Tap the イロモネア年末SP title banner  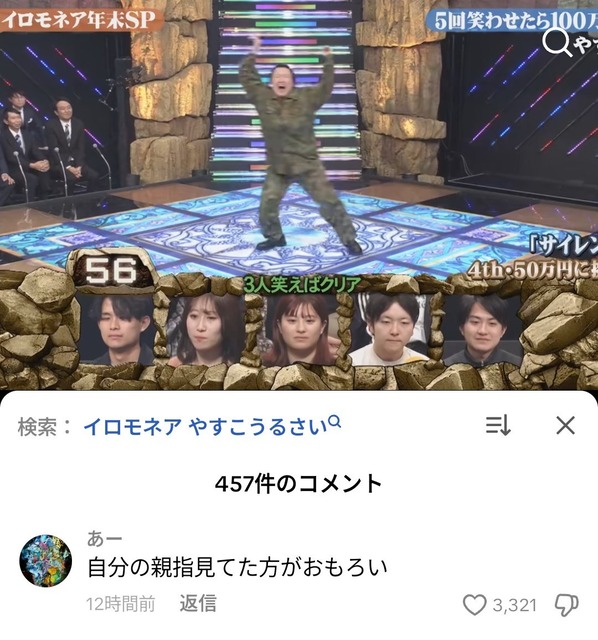[x=79, y=19]
